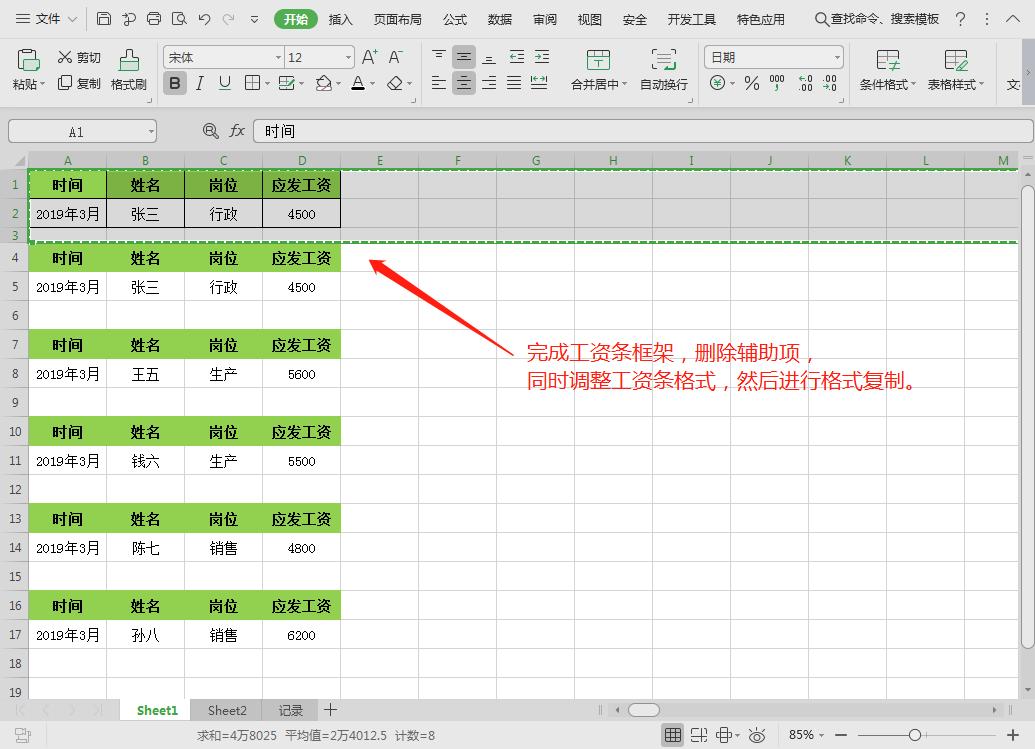Switch to the 插入 ribbon tab
This screenshot has height=749, width=1035.
coord(340,18)
